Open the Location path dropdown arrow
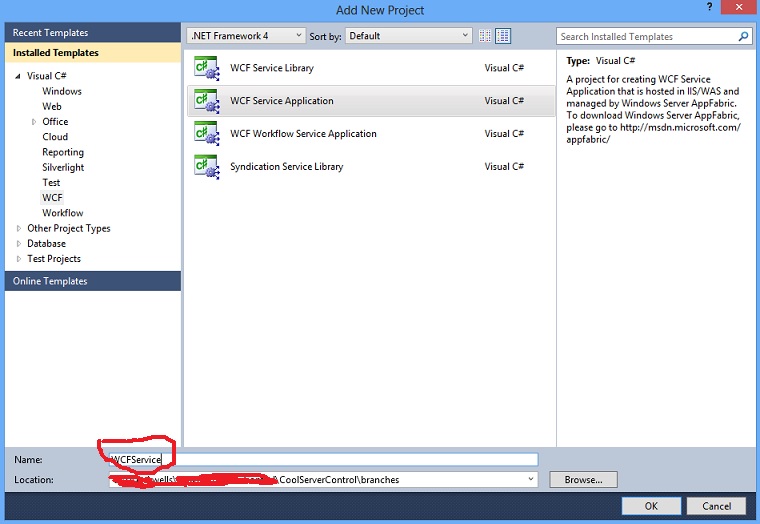Screen dimensions: 760x524 click(531, 479)
